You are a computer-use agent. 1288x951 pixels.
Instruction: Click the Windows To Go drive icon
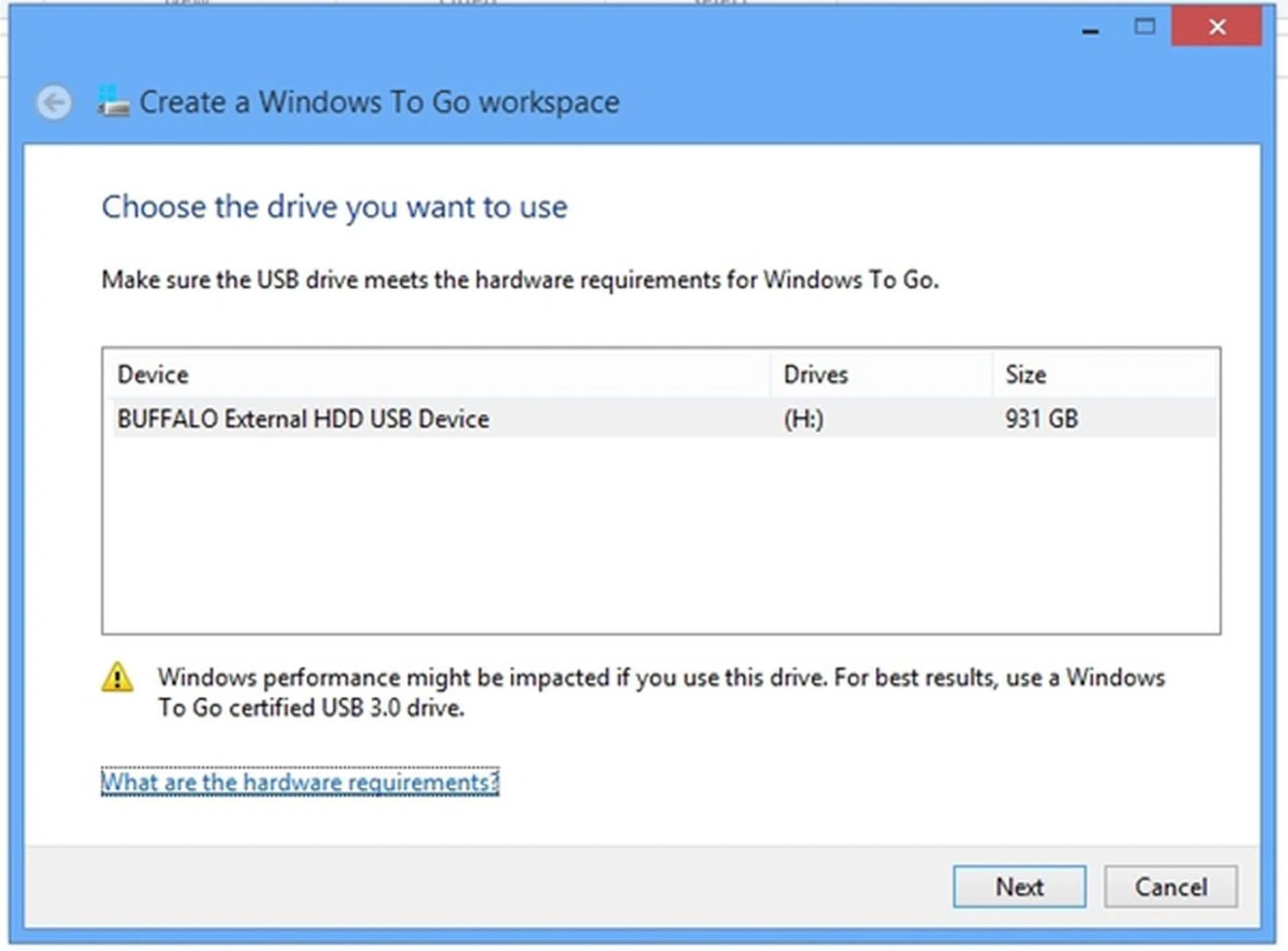click(x=113, y=102)
